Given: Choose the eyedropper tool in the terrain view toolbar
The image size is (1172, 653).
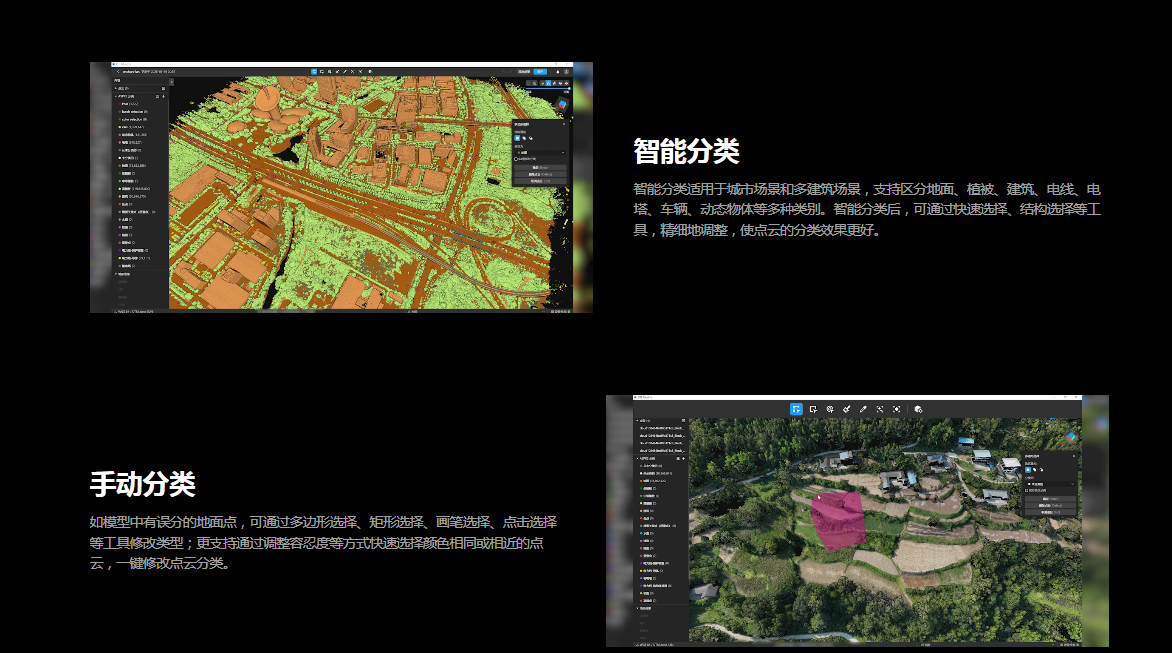Looking at the screenshot, I should pos(863,409).
